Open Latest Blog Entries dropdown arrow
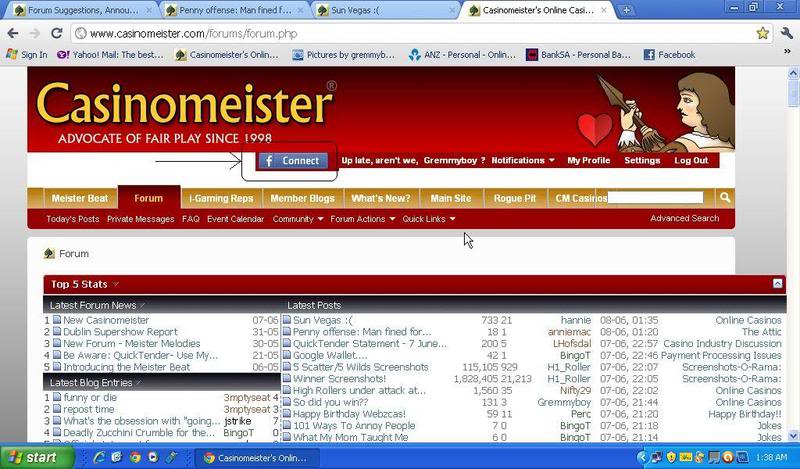This screenshot has width=800, height=469. point(138,383)
